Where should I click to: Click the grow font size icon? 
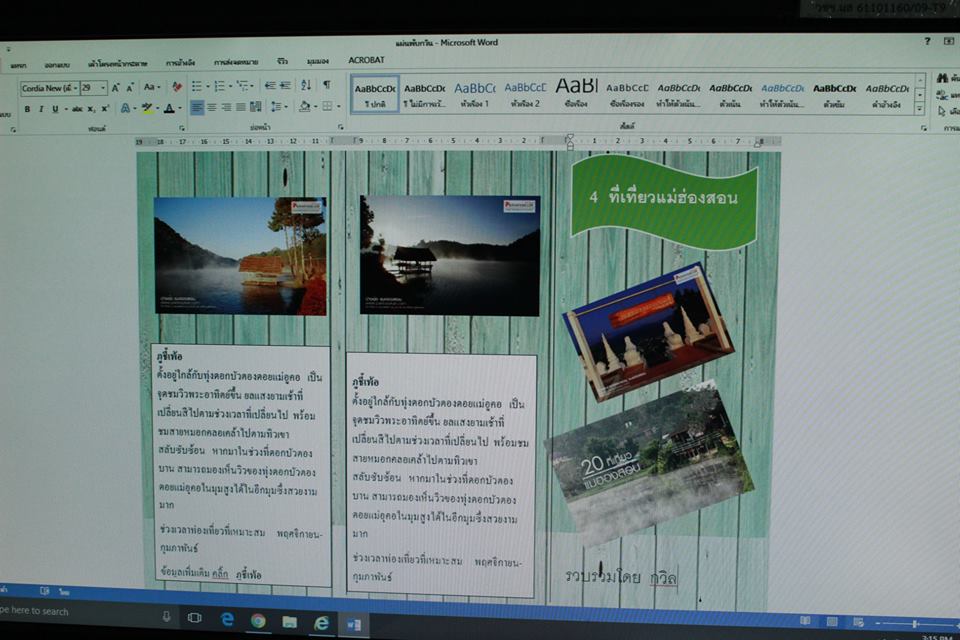point(116,87)
